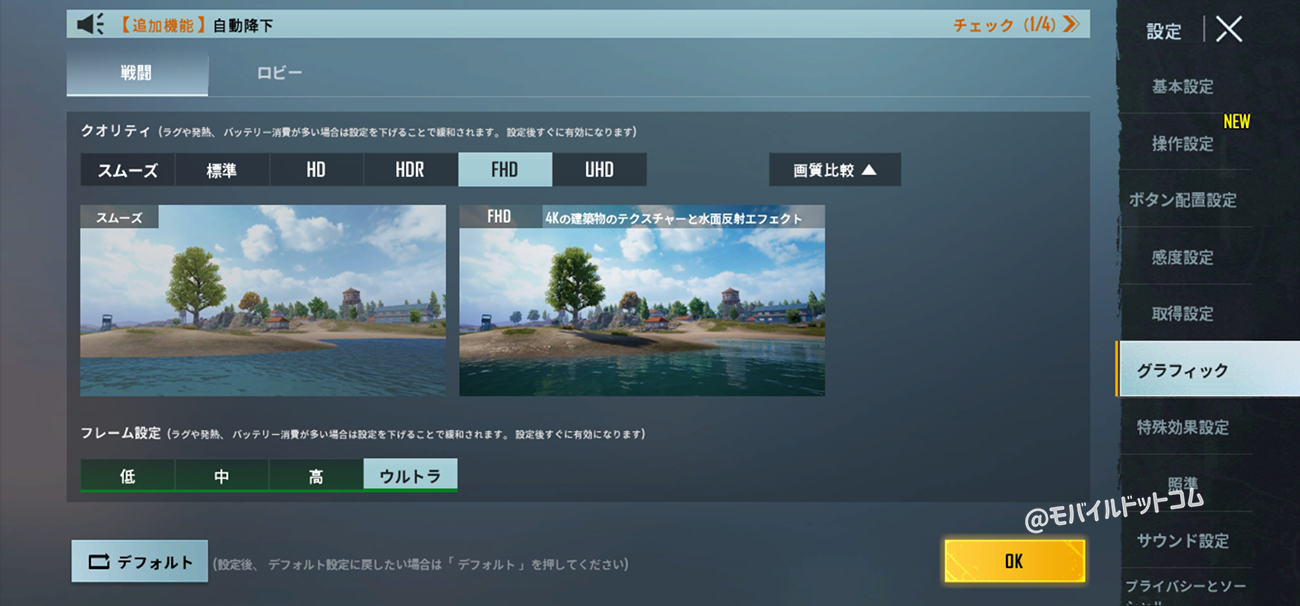
Task: Click the チェック (1/4) arrow link
Action: [1016, 24]
